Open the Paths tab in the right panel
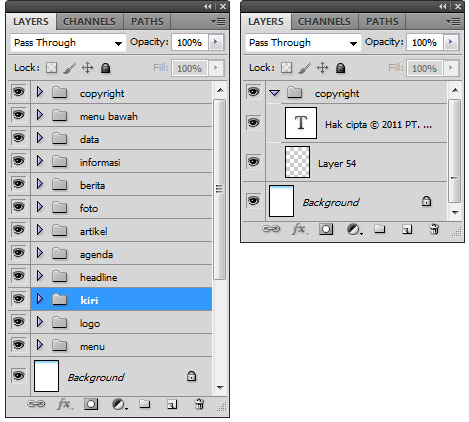This screenshot has width=469, height=422. click(382, 22)
